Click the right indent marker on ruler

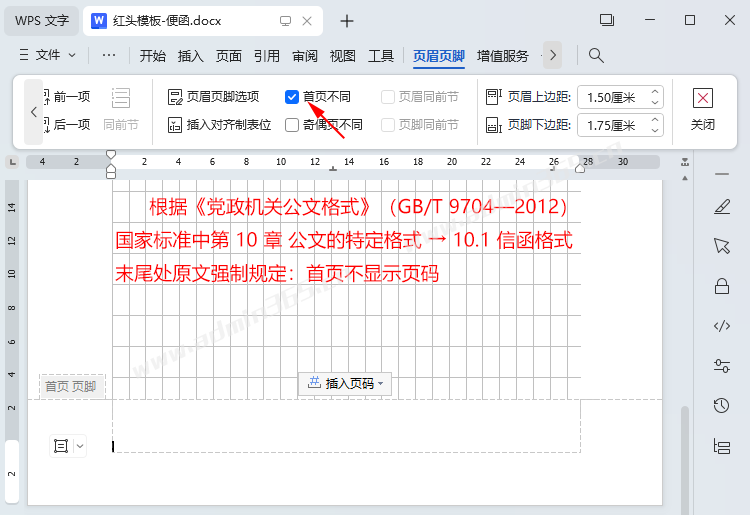point(580,168)
